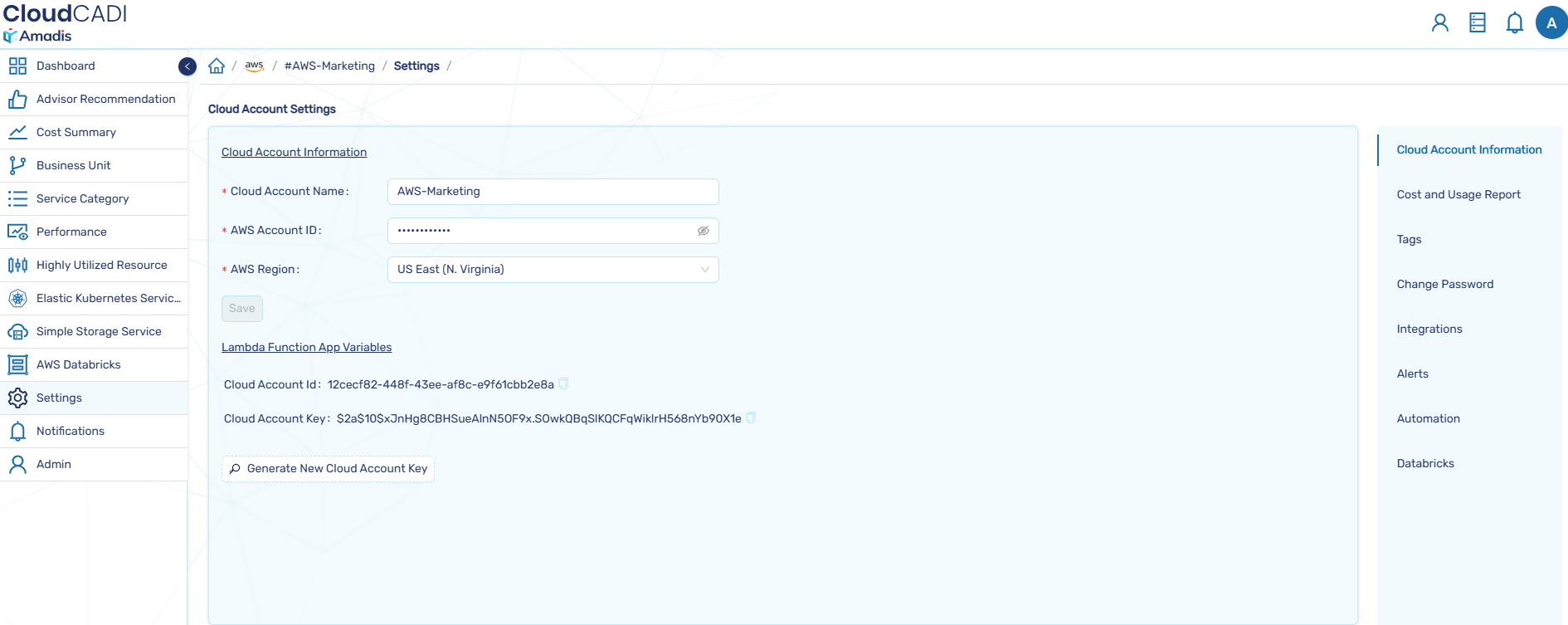
Task: Click the Elastic Kubernetes Service icon
Action: [x=17, y=298]
